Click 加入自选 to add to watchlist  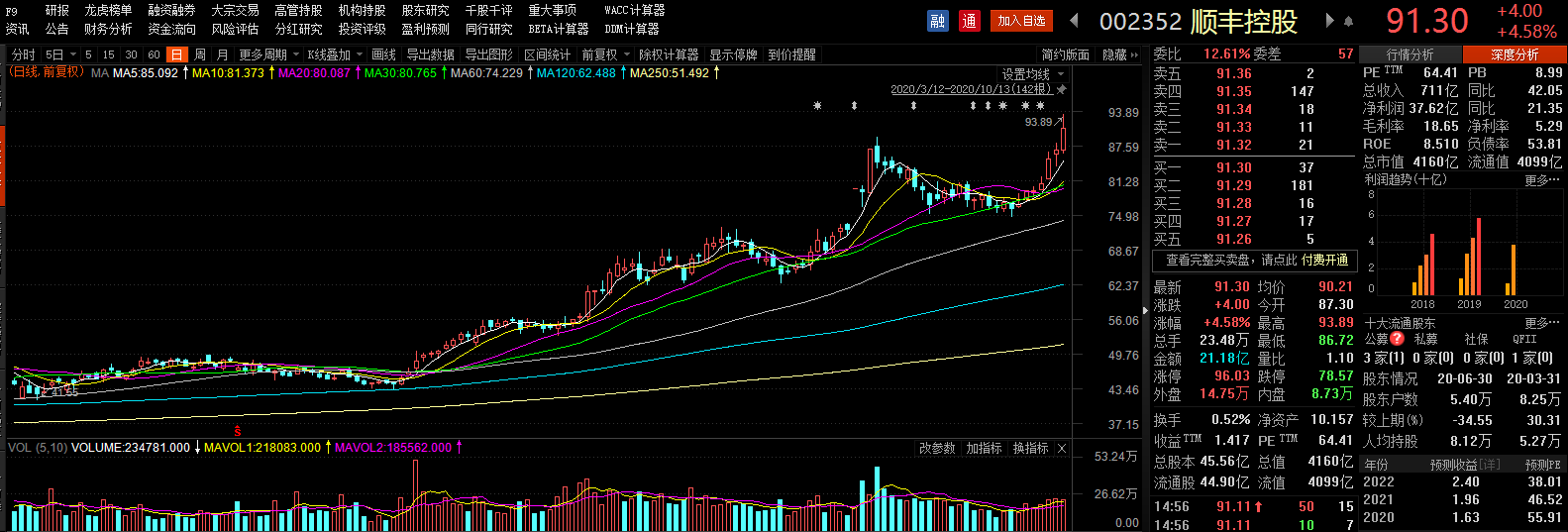coord(1021,20)
